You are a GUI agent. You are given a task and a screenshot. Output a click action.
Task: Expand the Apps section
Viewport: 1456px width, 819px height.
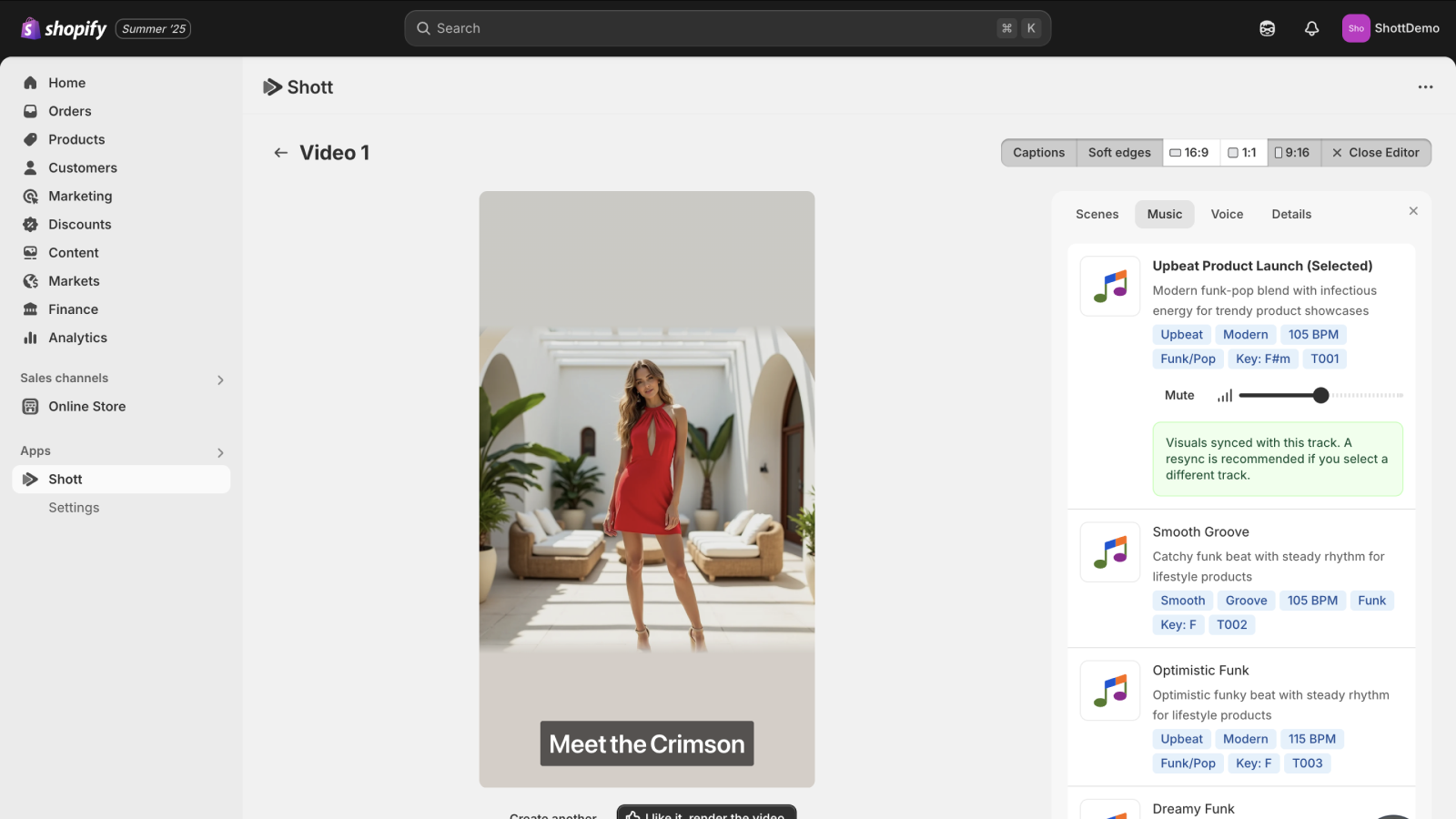220,452
